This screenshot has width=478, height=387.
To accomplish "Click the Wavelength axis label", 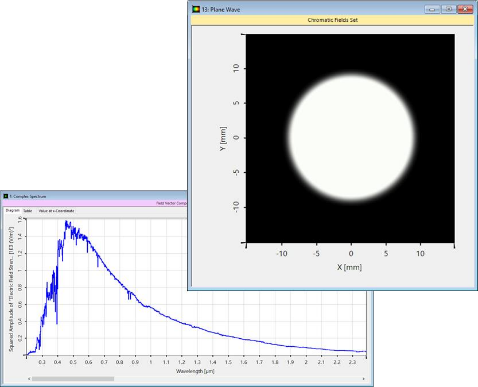I will [195, 371].
